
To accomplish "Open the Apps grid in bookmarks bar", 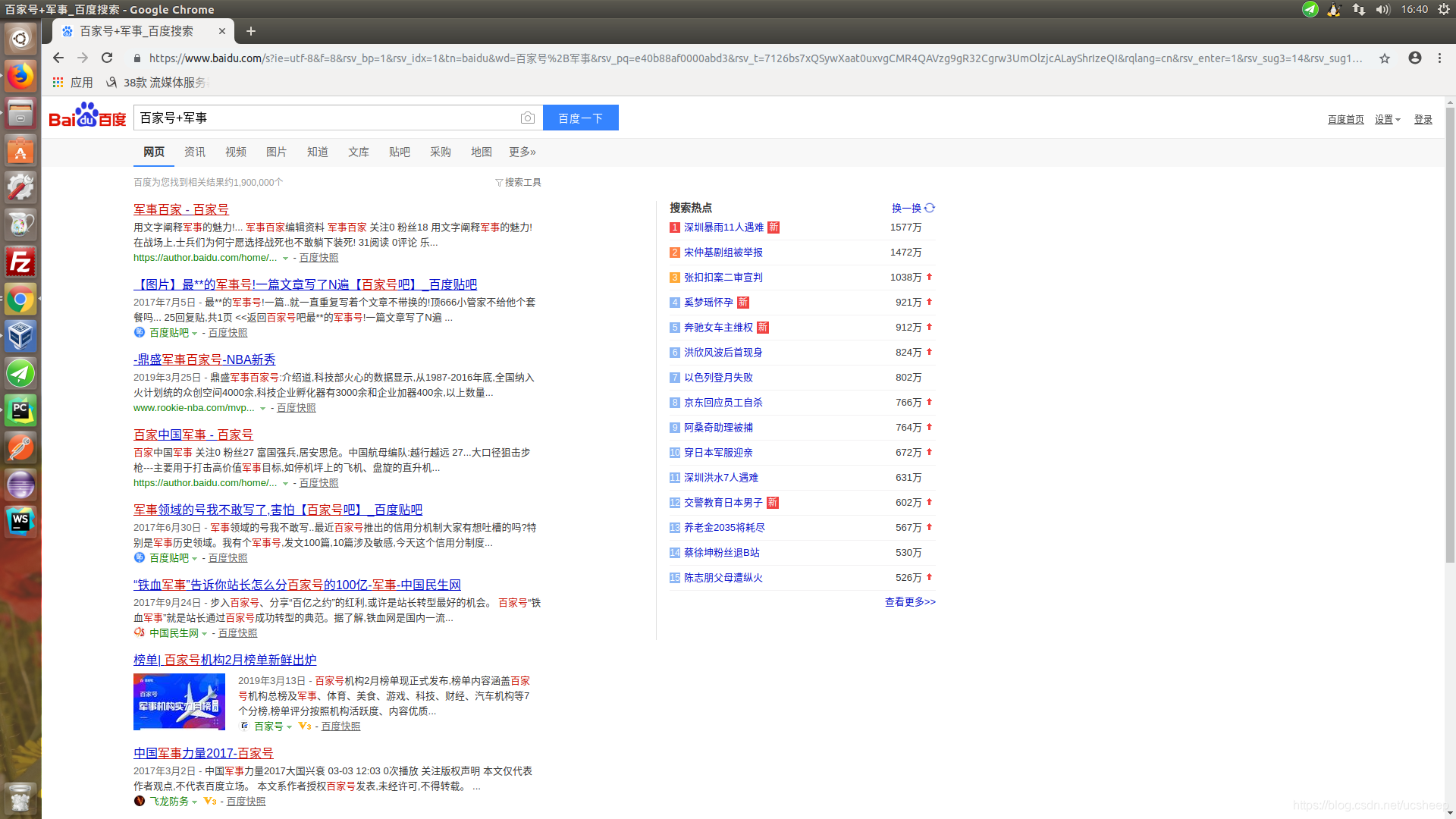I will pyautogui.click(x=73, y=82).
